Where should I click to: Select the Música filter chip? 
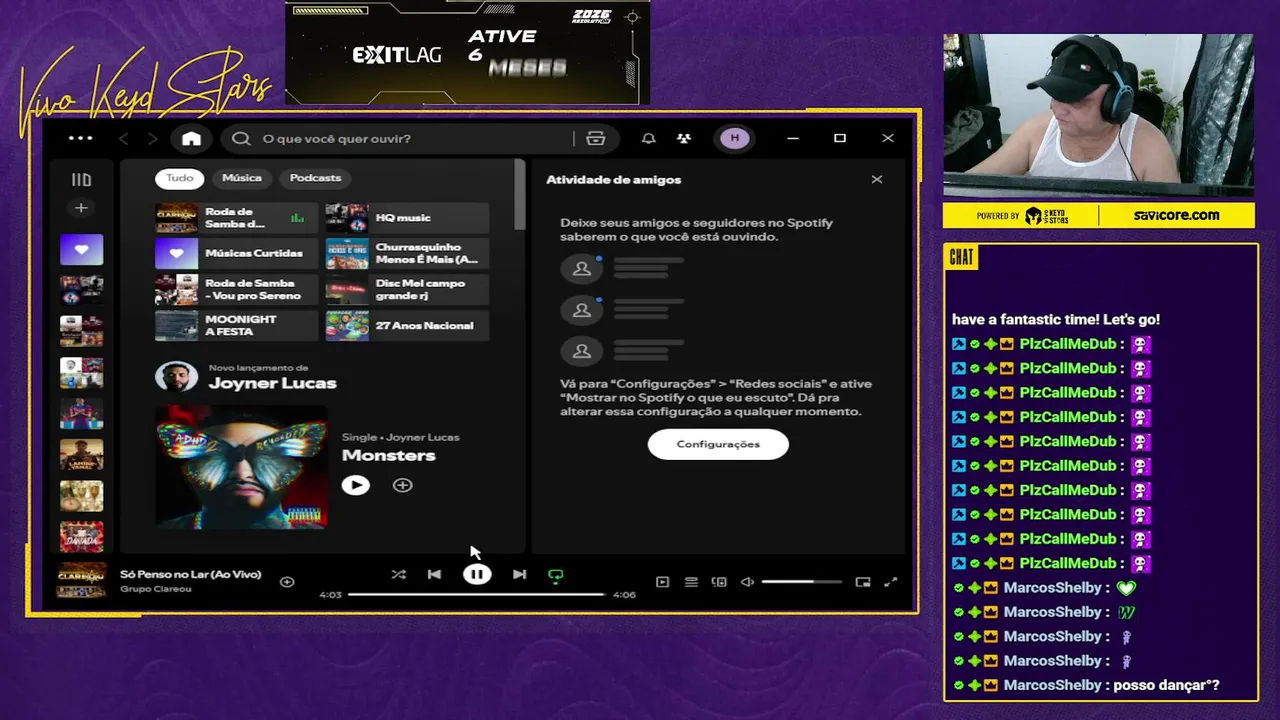coord(242,178)
